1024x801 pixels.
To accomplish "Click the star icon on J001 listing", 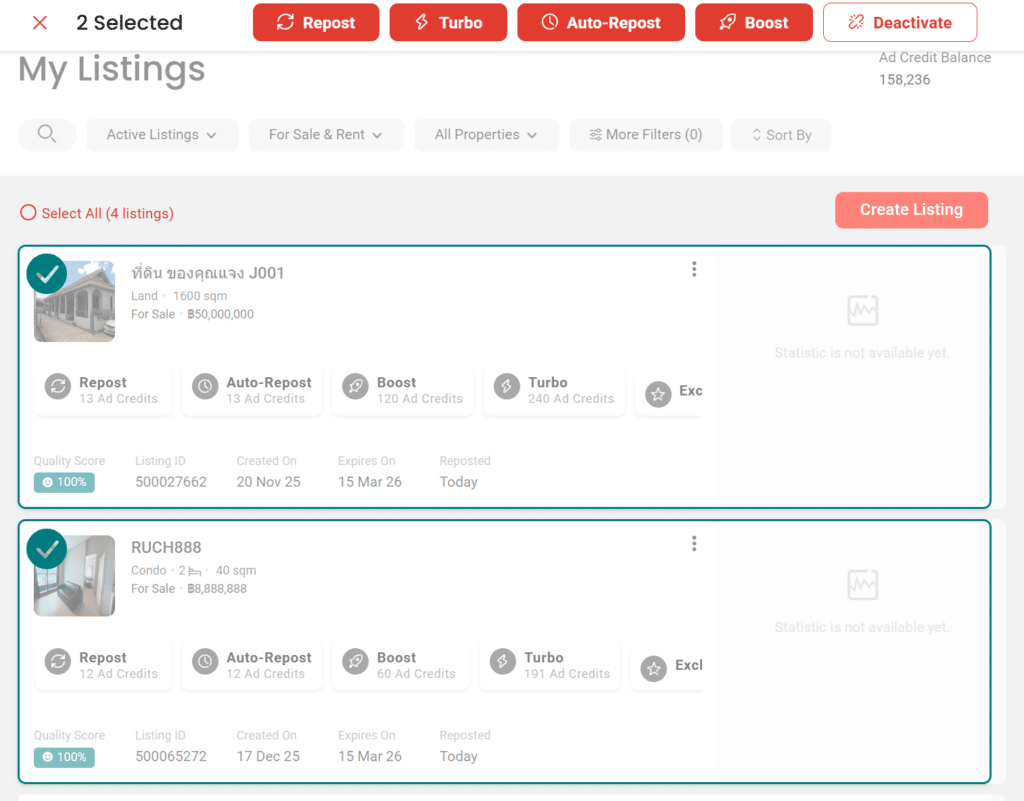I will [657, 394].
